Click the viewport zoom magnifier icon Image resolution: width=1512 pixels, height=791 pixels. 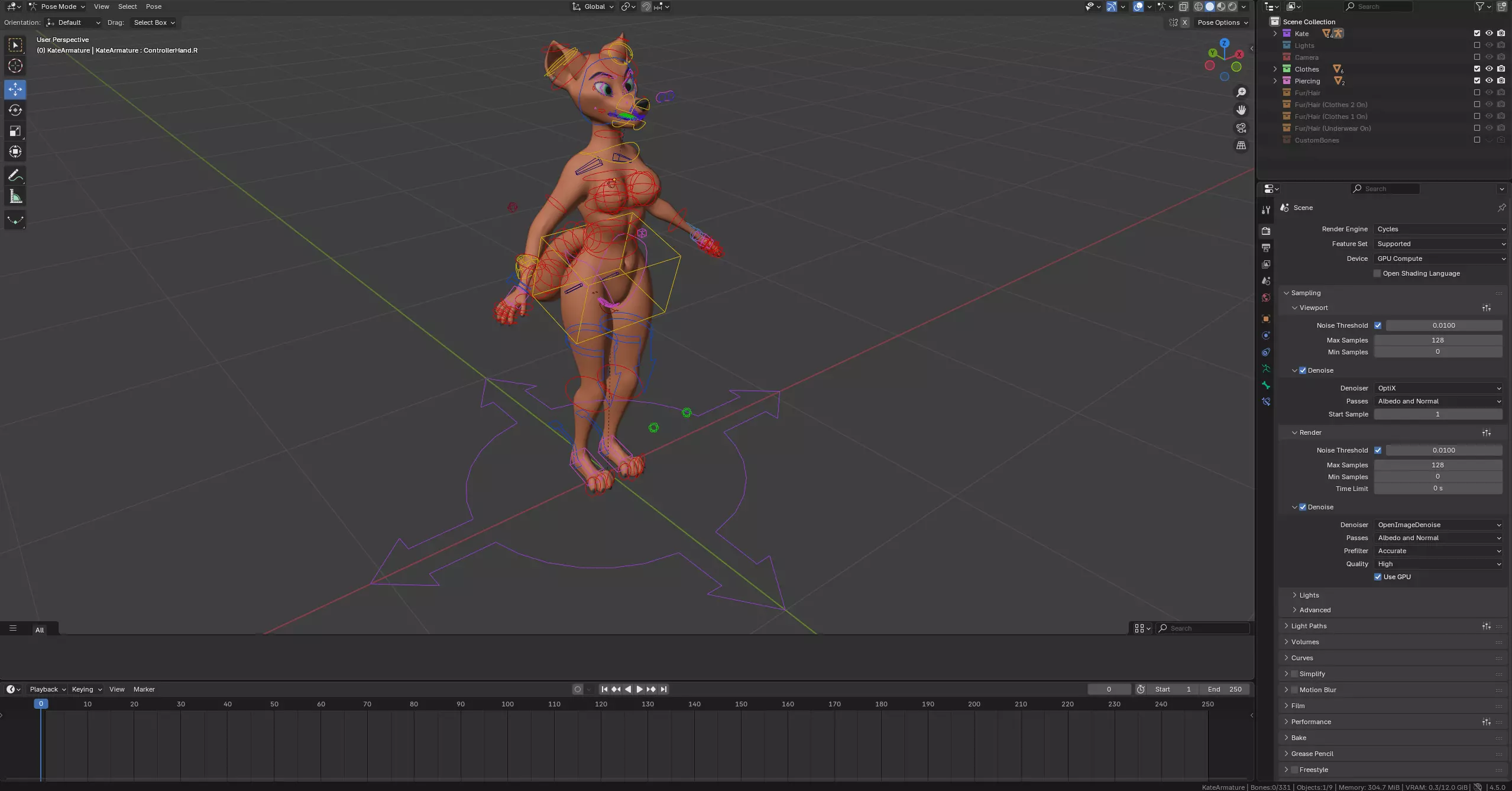coord(1241,92)
